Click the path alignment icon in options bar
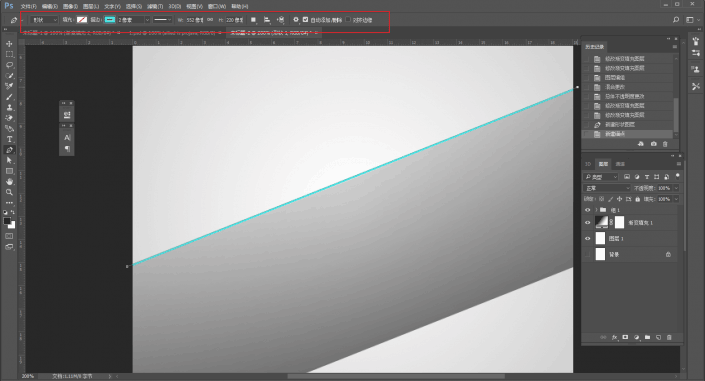This screenshot has width=705, height=381. pos(267,20)
